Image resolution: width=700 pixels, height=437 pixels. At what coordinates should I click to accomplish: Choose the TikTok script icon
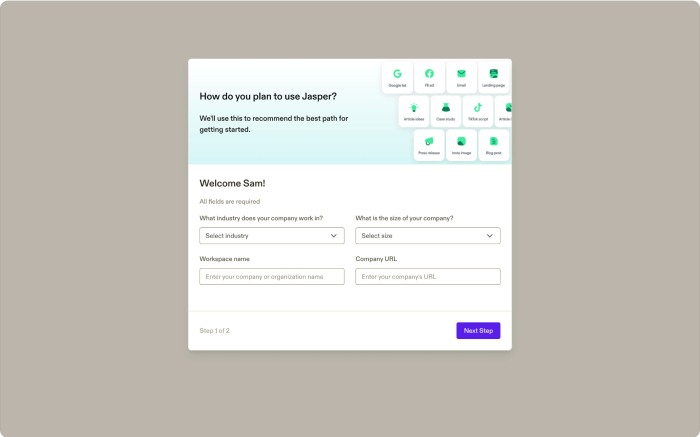(x=478, y=108)
